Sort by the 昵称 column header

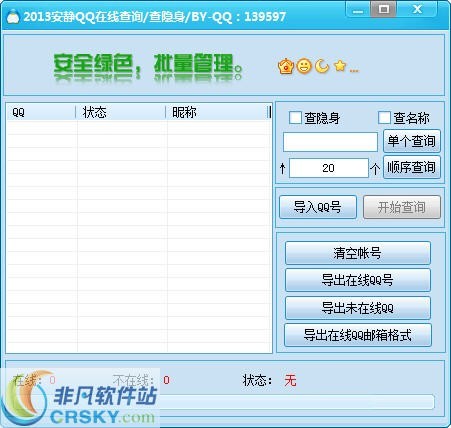(x=217, y=112)
